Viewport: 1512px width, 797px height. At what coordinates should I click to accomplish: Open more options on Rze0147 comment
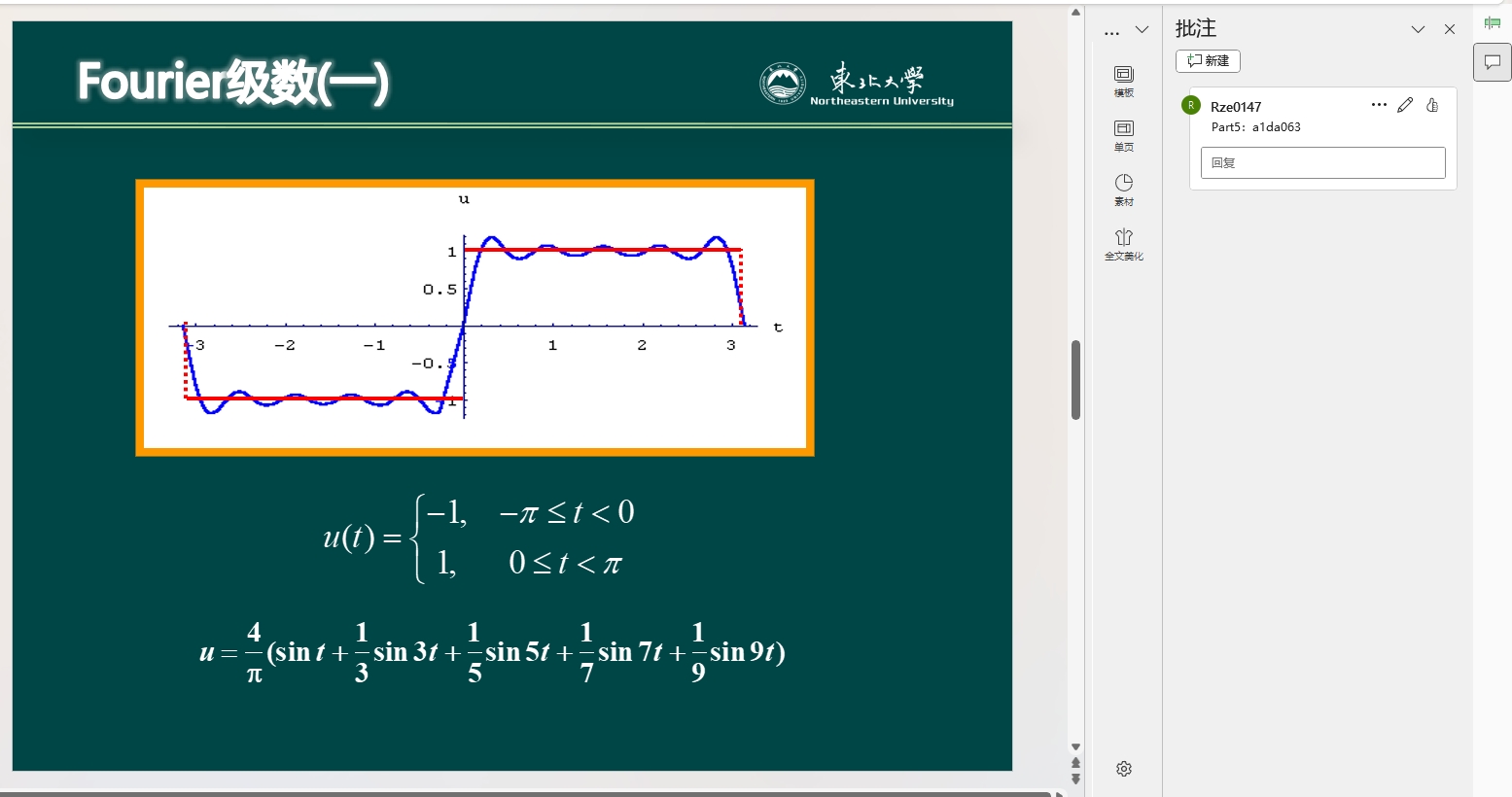tap(1379, 105)
